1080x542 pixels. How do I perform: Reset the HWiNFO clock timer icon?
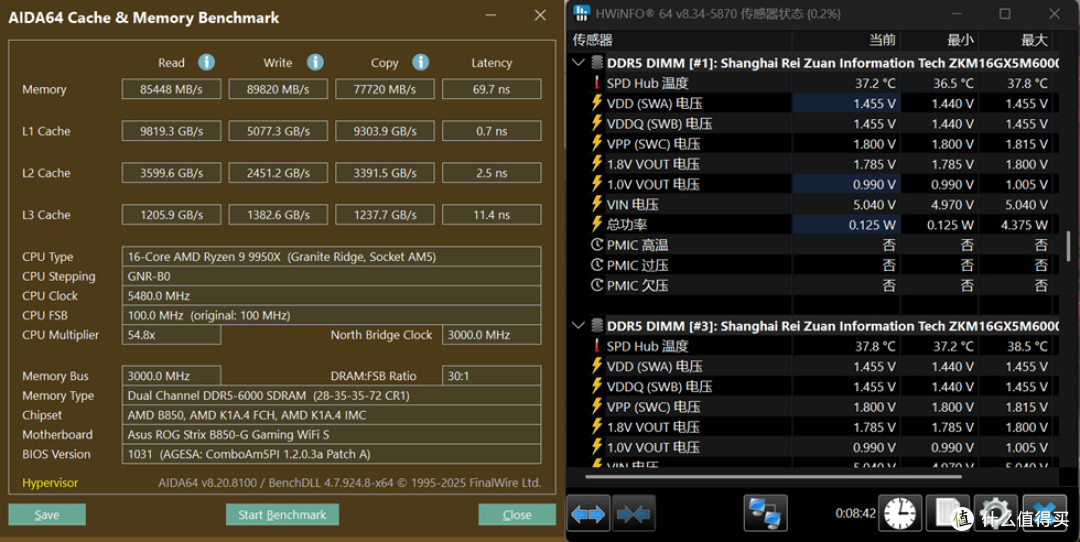(x=900, y=514)
